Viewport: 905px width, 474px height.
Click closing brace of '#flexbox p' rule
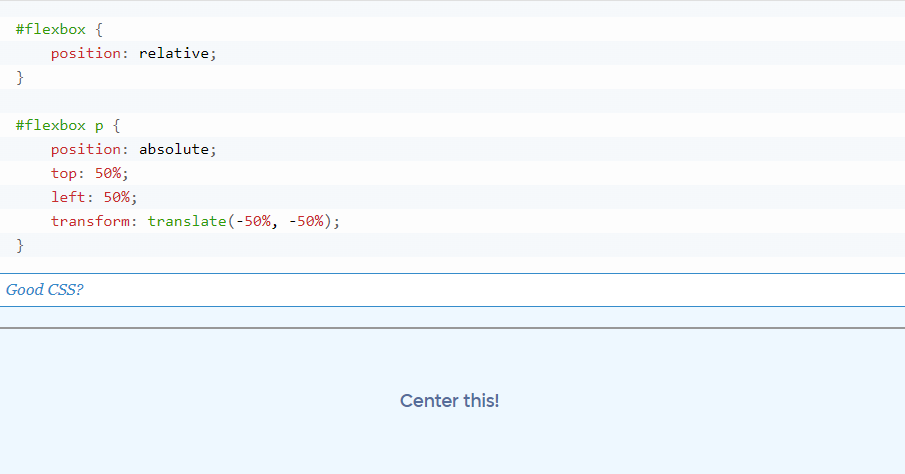click(20, 245)
